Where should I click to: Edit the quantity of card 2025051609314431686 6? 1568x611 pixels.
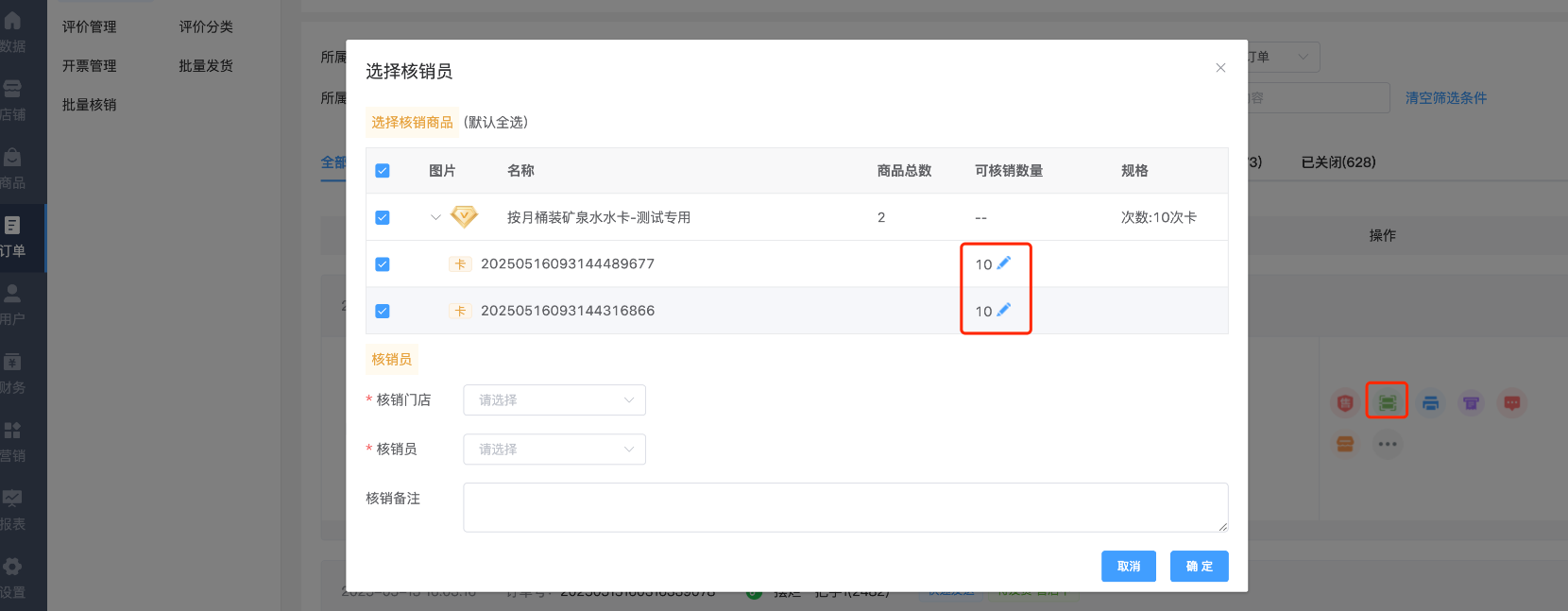pyautogui.click(x=1004, y=310)
